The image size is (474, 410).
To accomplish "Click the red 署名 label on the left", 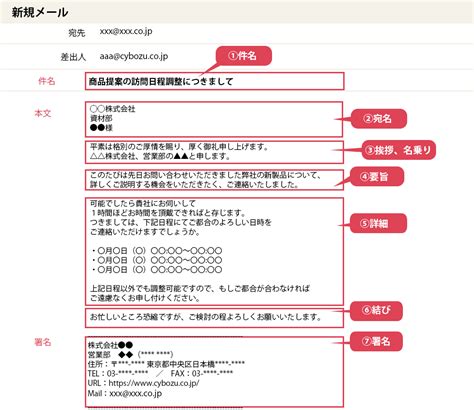I will (43, 342).
